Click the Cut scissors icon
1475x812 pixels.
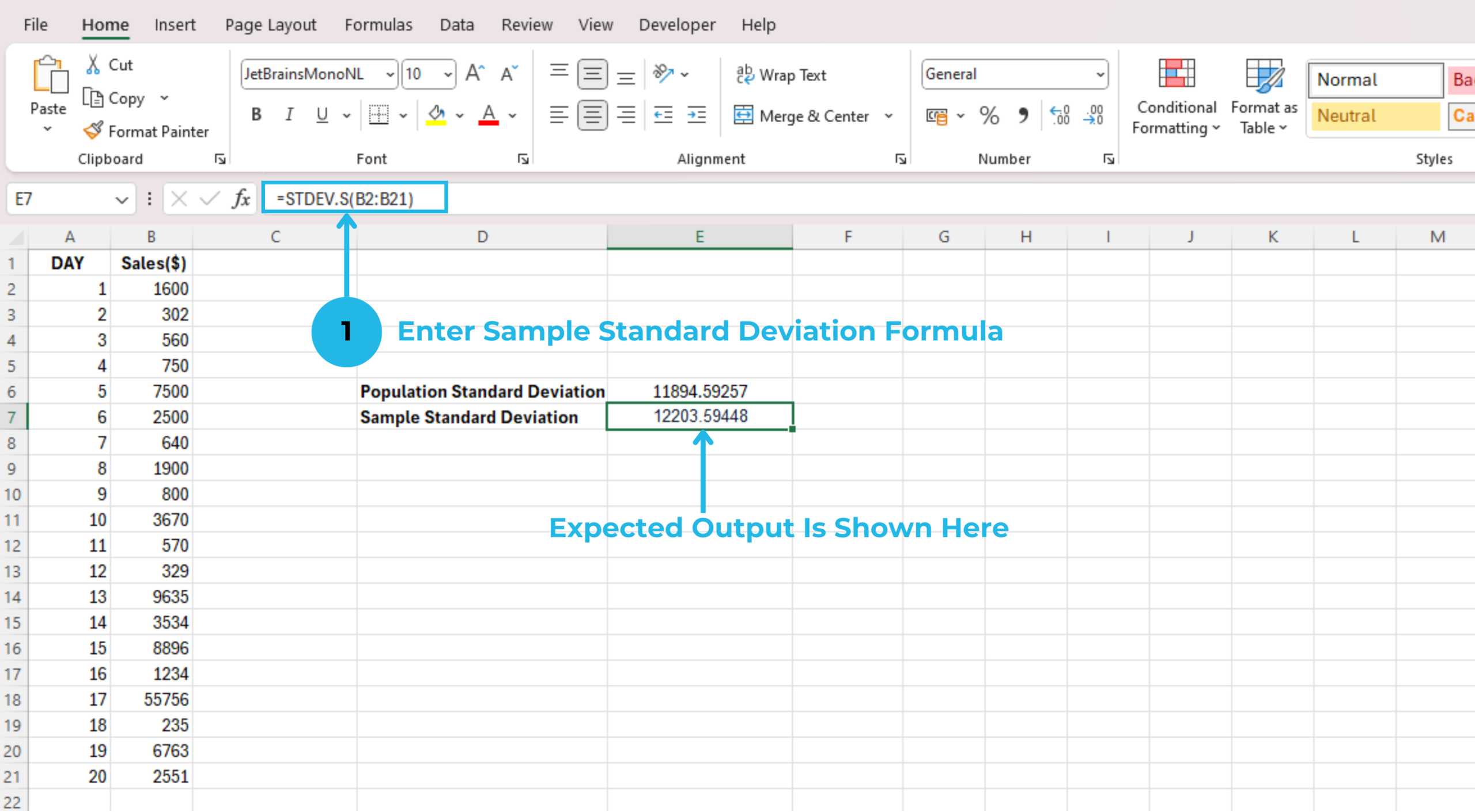tap(93, 64)
